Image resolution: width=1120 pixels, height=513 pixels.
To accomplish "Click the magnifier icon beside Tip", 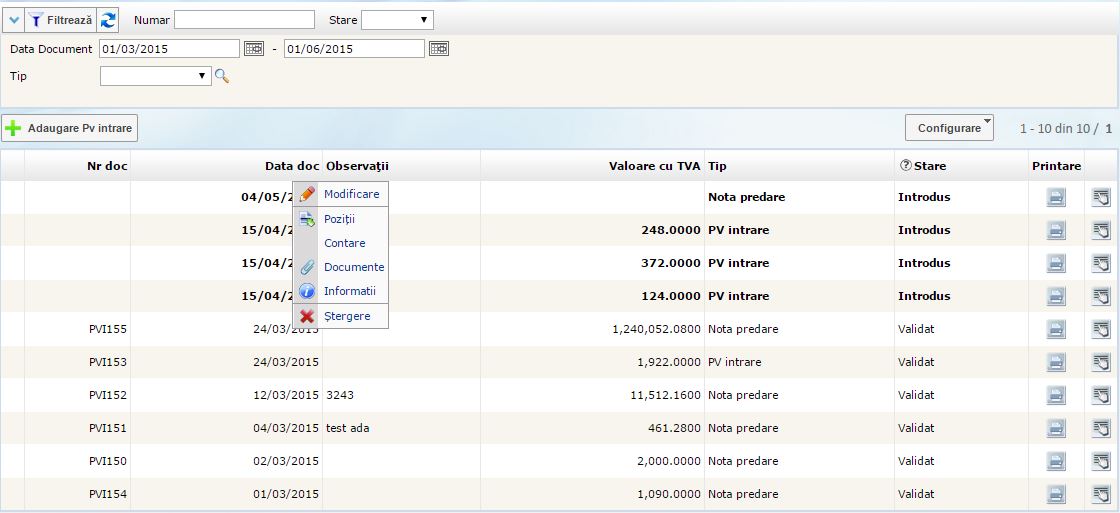I will click(222, 76).
